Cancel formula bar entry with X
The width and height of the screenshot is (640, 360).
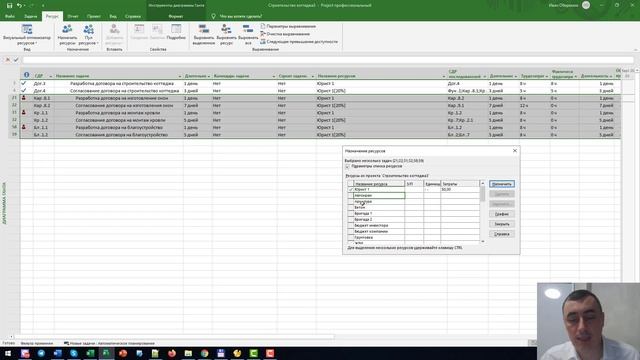pyautogui.click(x=7, y=60)
